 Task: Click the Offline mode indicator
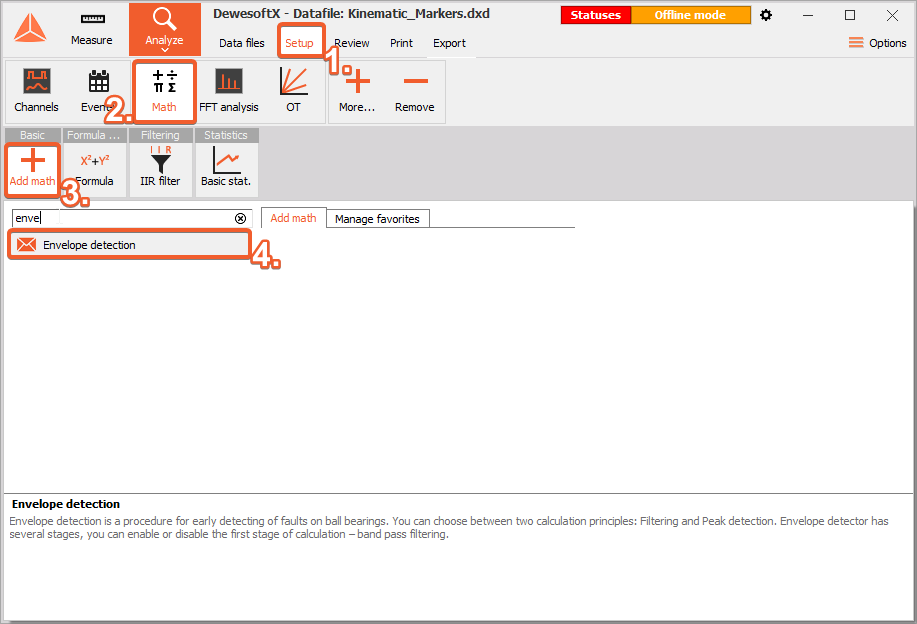pyautogui.click(x=690, y=15)
